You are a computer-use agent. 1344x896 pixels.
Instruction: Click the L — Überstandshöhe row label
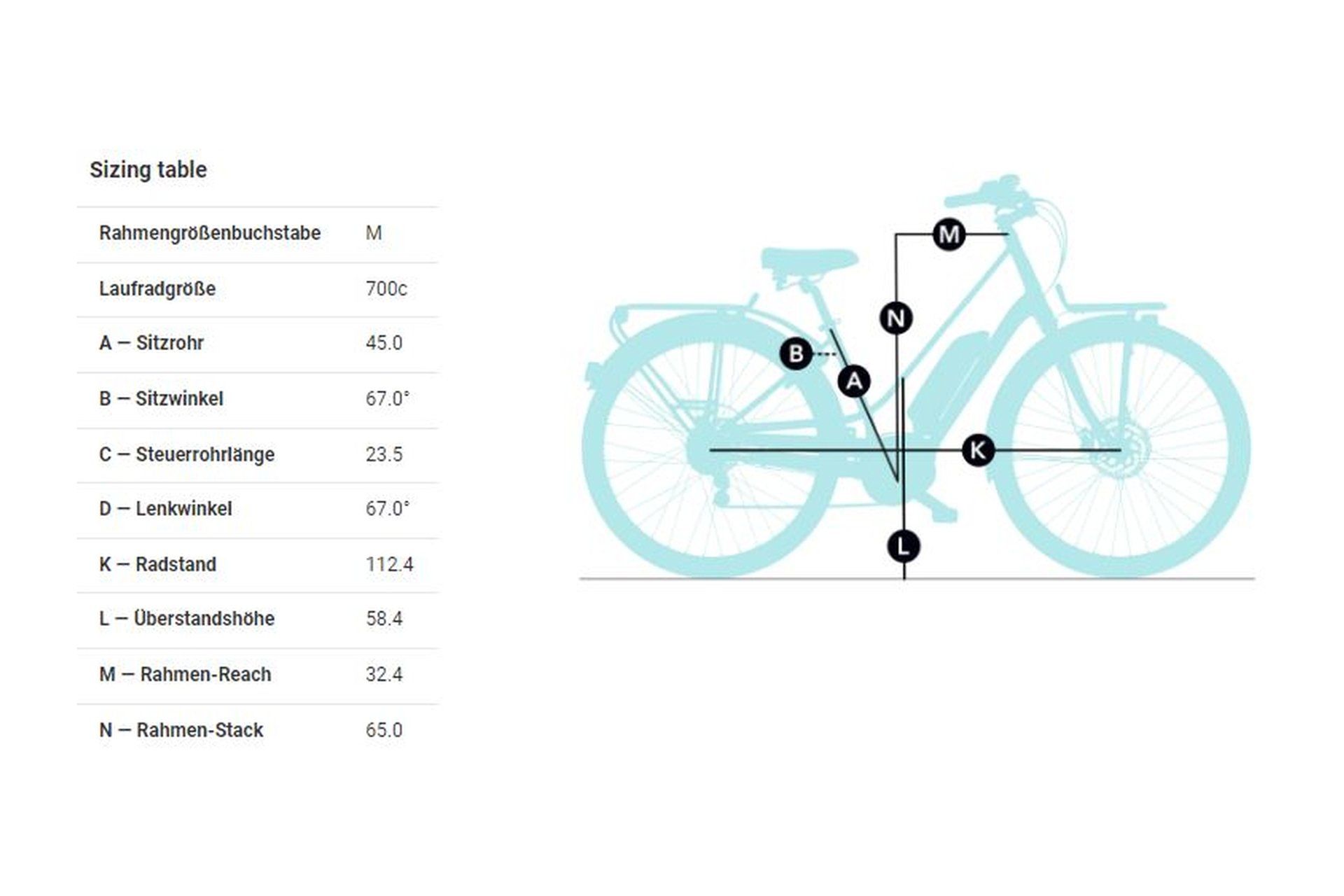(x=186, y=619)
